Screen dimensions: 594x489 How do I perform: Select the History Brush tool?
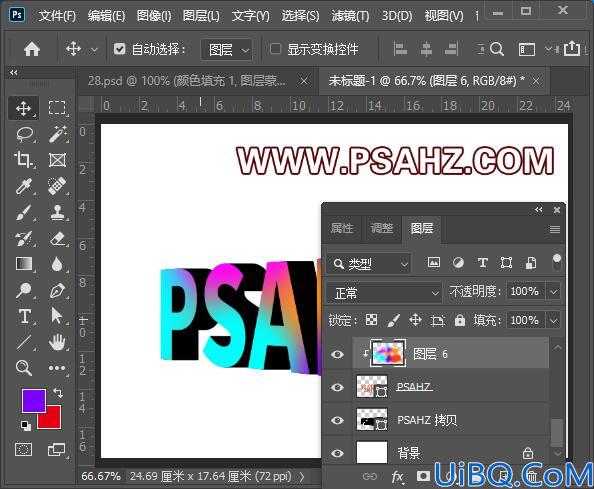24,239
